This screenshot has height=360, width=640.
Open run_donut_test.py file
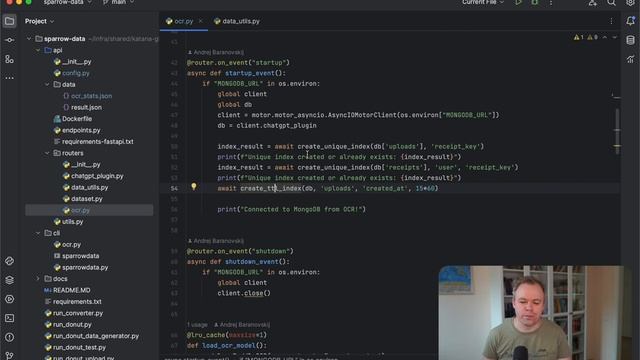click(79, 347)
